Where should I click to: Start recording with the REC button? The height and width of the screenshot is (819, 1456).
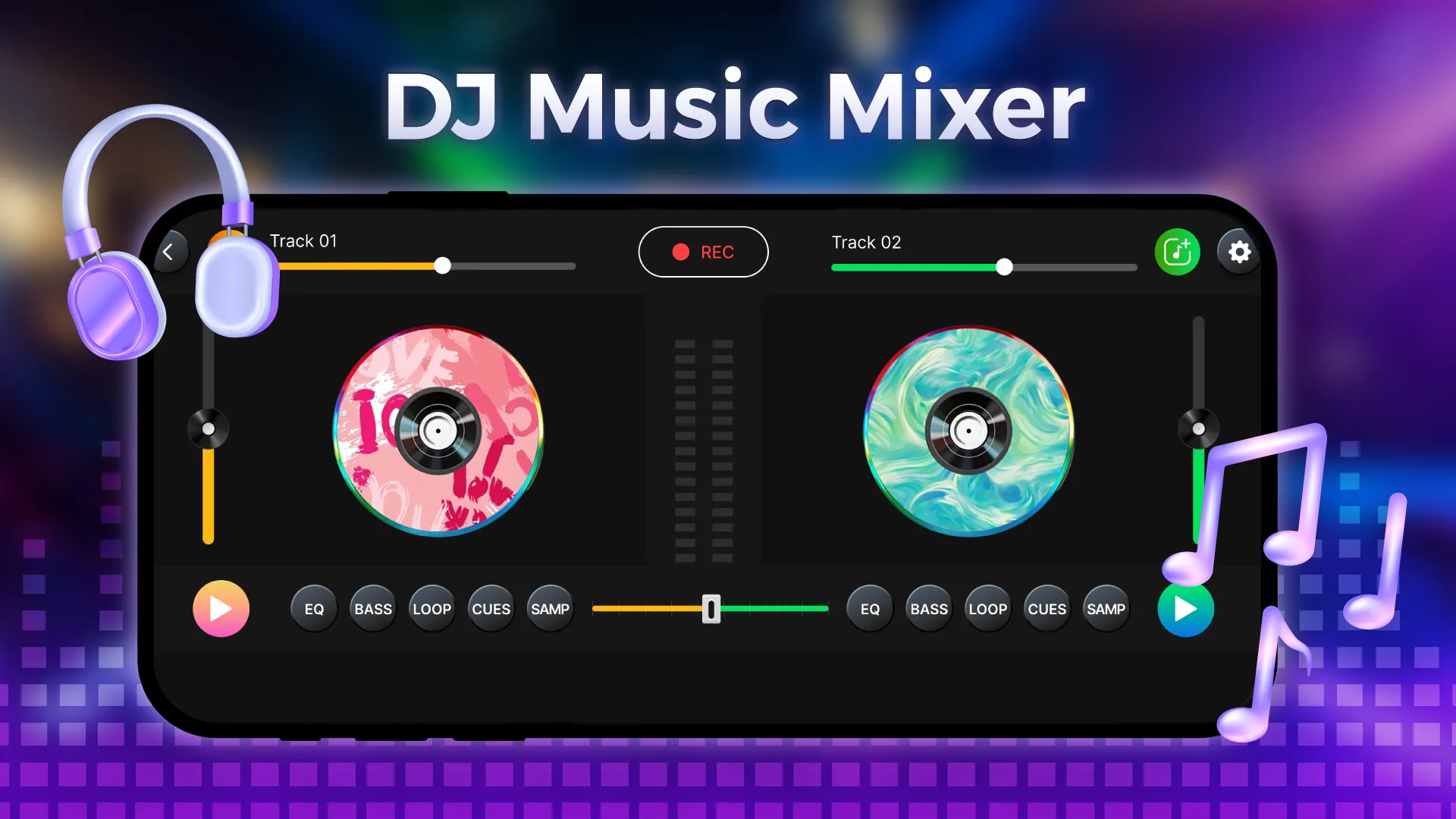703,252
